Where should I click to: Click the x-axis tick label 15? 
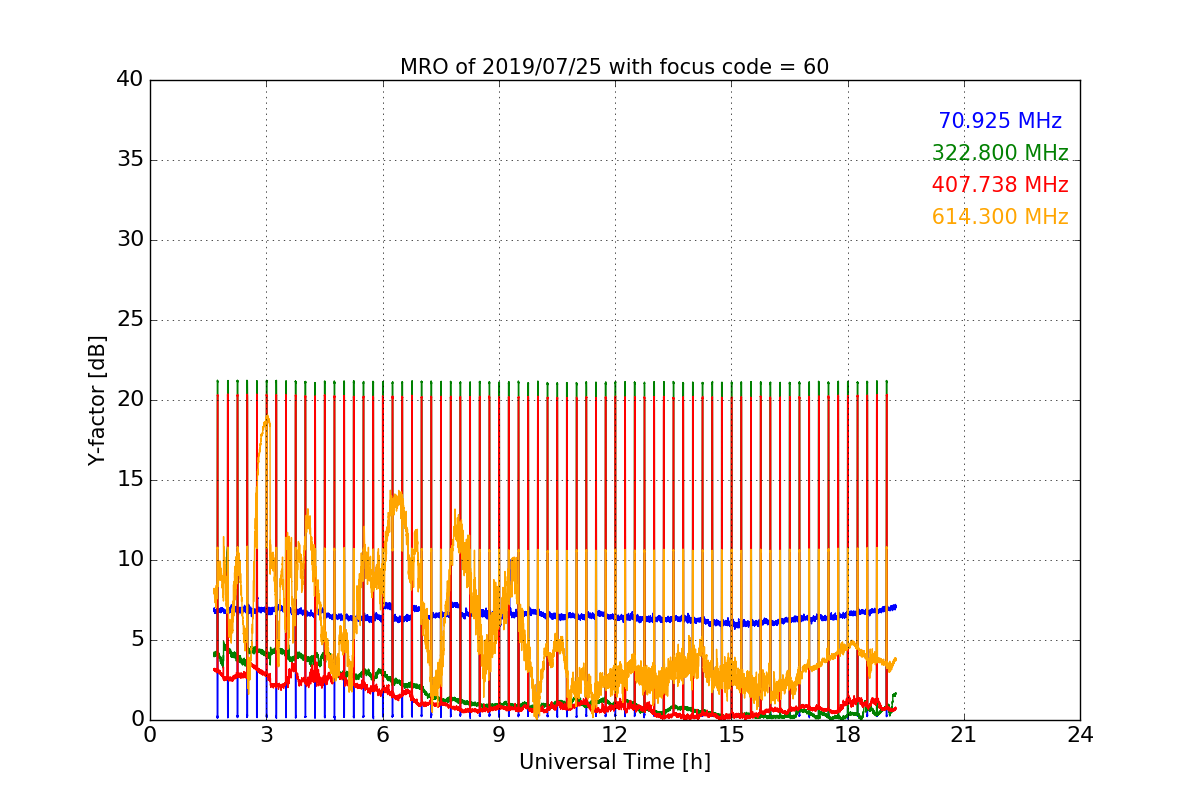pos(731,735)
